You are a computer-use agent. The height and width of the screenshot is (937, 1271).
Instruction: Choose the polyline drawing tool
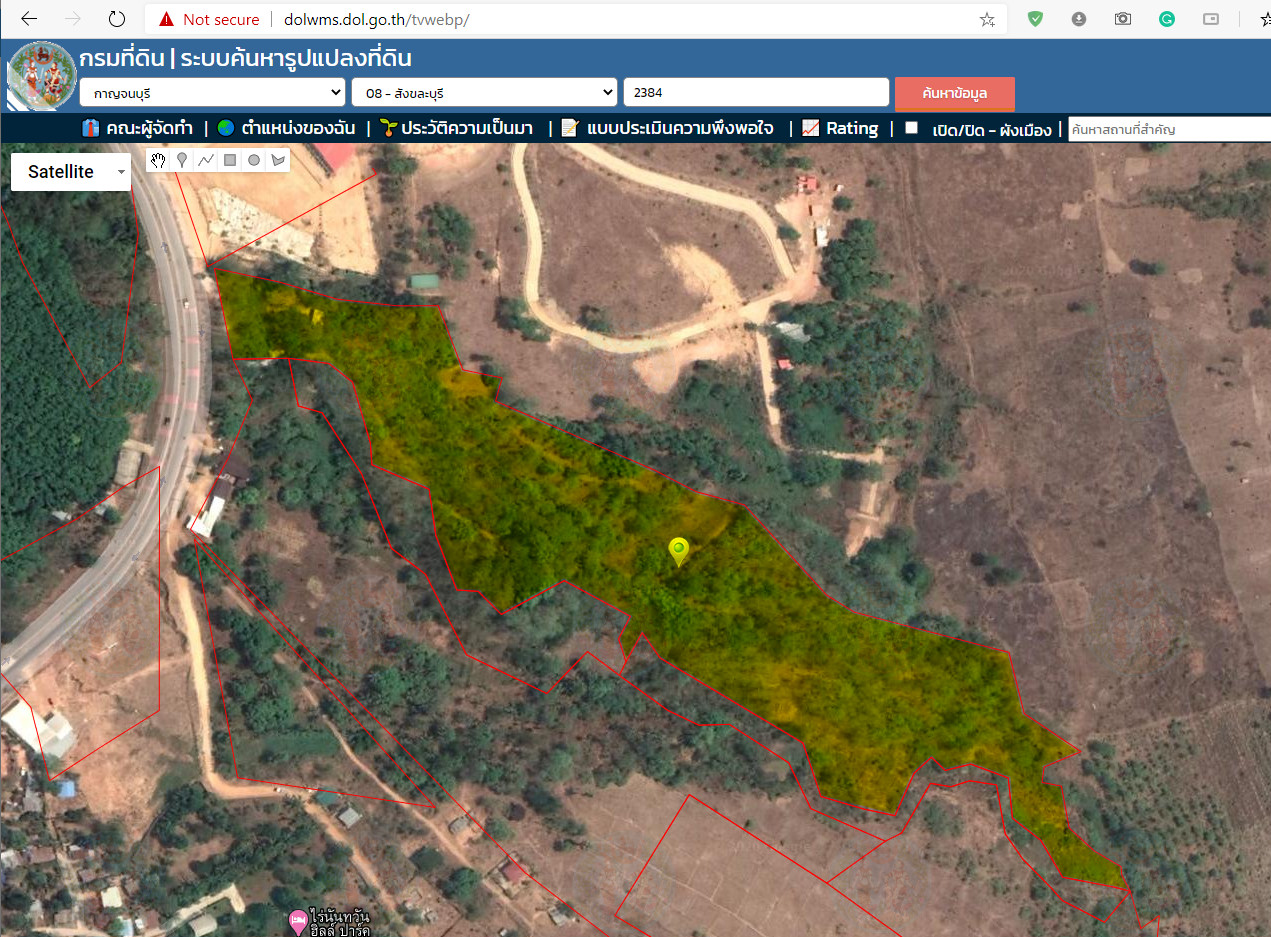[206, 160]
